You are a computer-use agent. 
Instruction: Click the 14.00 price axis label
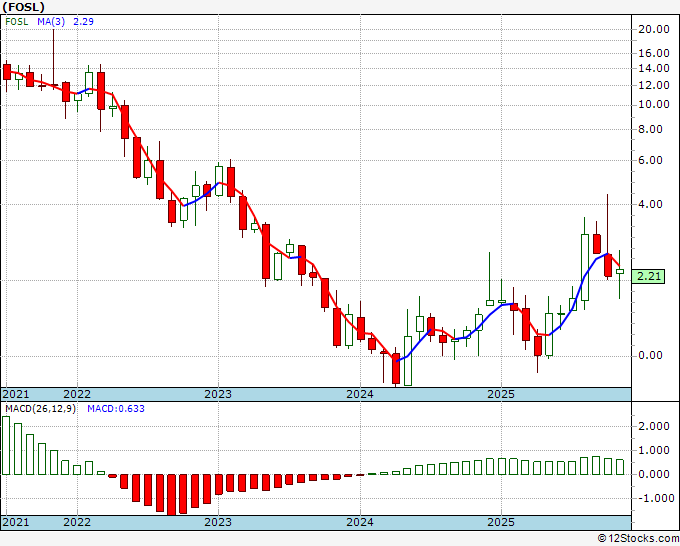click(x=654, y=68)
